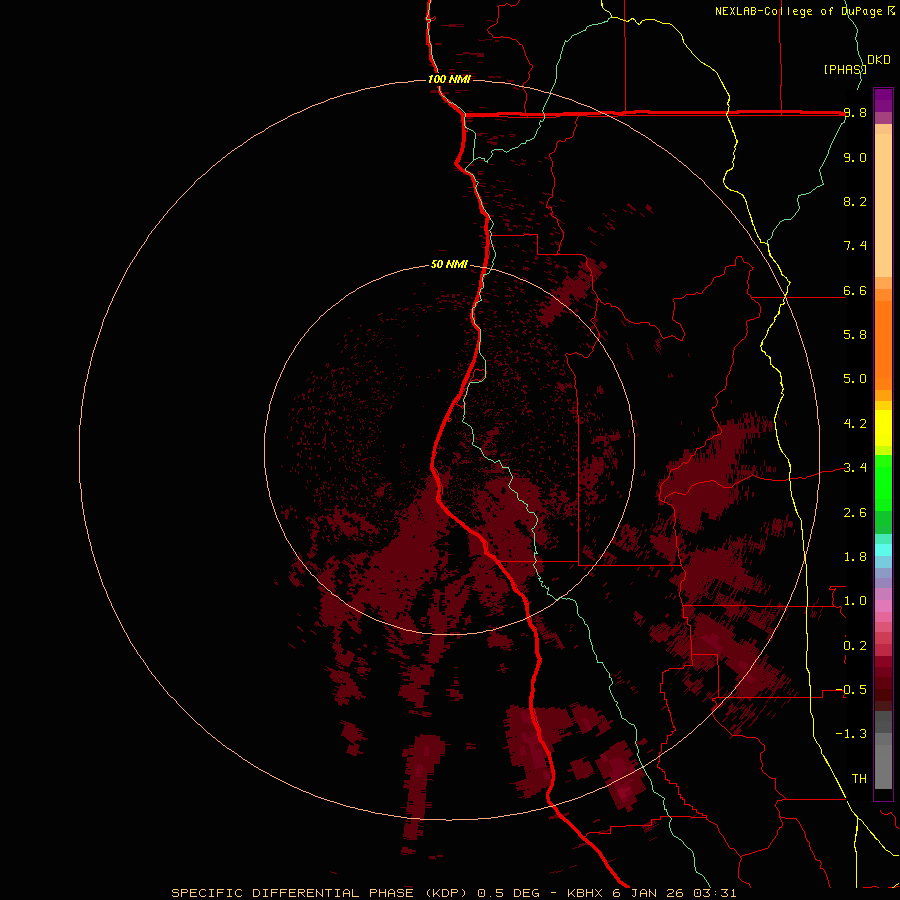900x900 pixels.
Task: Click the 6 JAN 26 date text
Action: (x=649, y=893)
